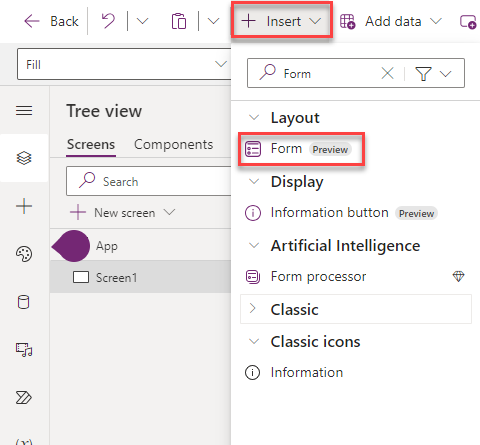
Task: Click the Tree view heading text
Action: coord(104,111)
